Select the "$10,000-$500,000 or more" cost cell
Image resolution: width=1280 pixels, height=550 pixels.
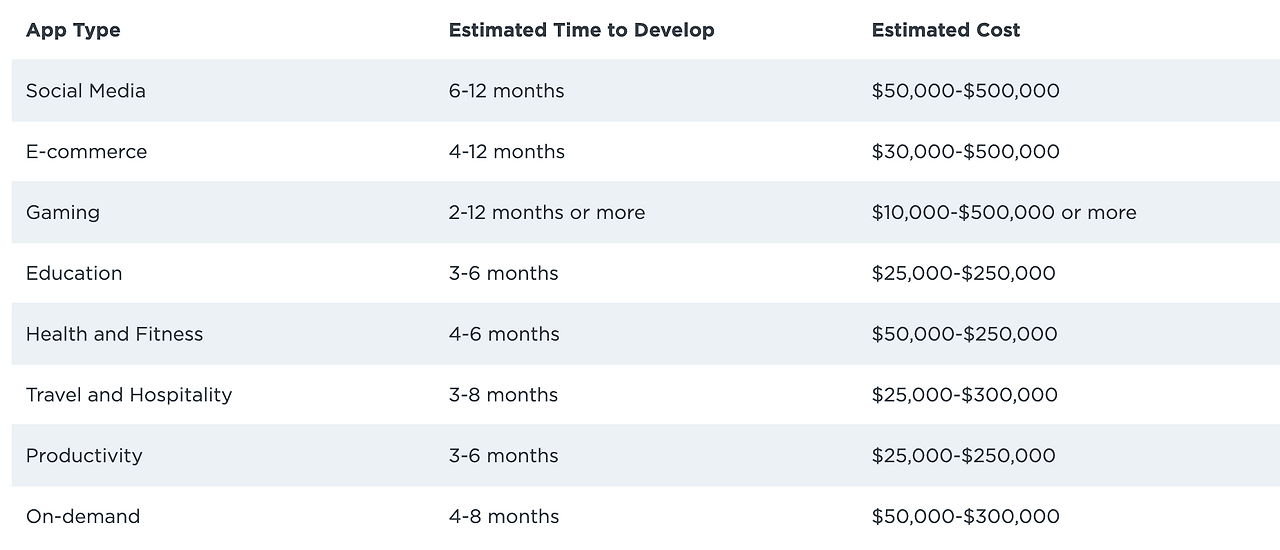click(1004, 212)
